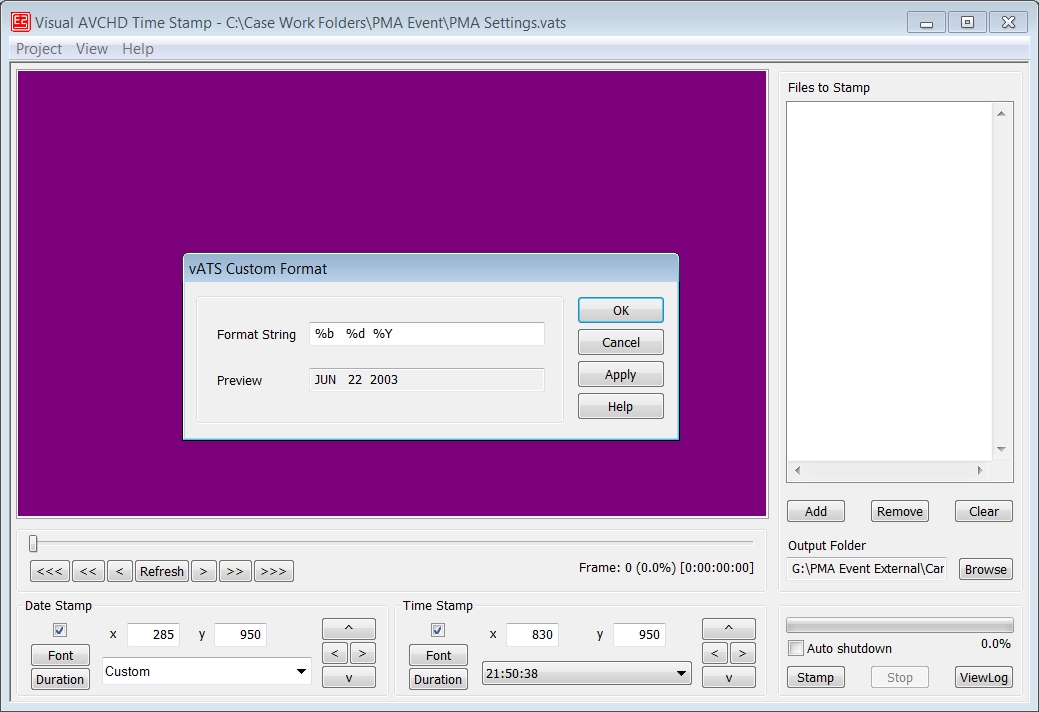
Task: Start stamping with the Stamp button
Action: (x=816, y=678)
